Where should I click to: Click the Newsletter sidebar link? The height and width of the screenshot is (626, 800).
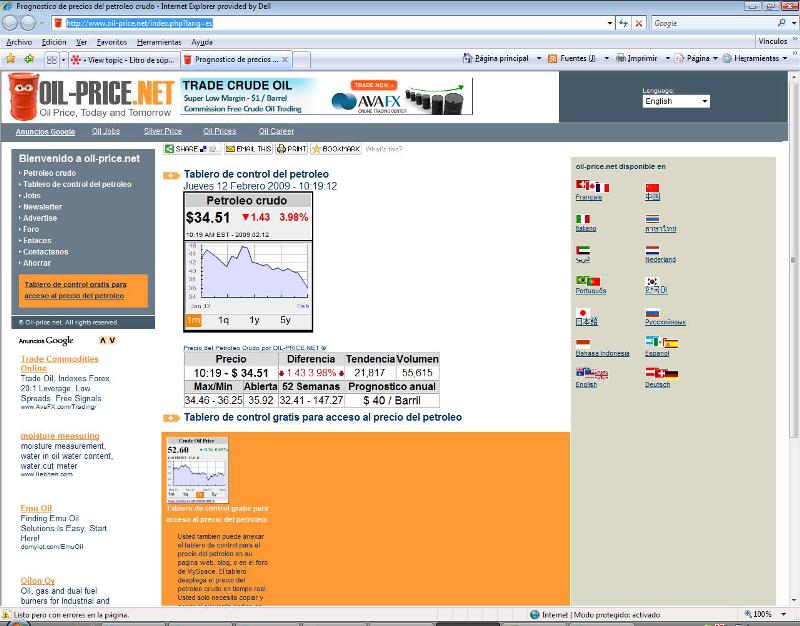click(43, 207)
